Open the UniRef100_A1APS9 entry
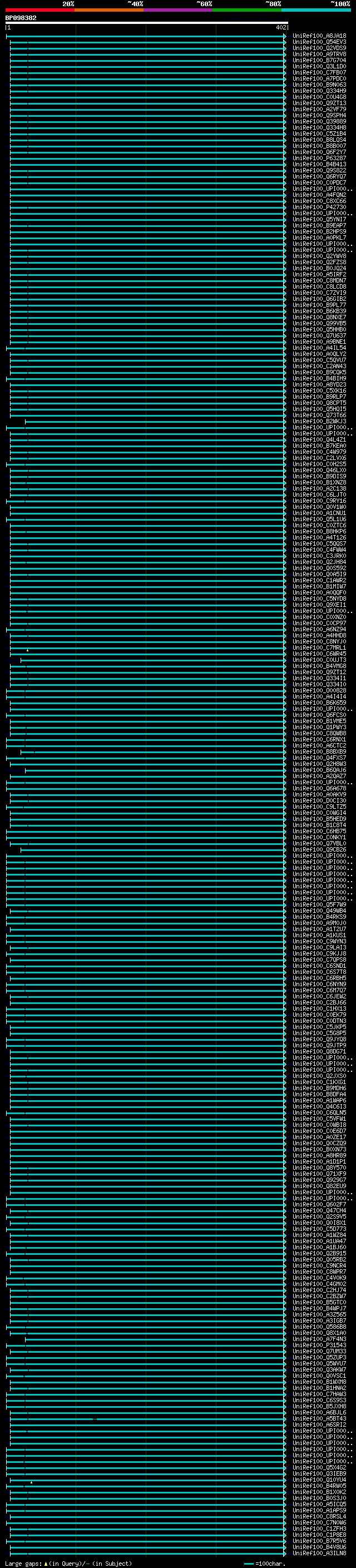This screenshot has width=356, height=1568. [319, 1510]
